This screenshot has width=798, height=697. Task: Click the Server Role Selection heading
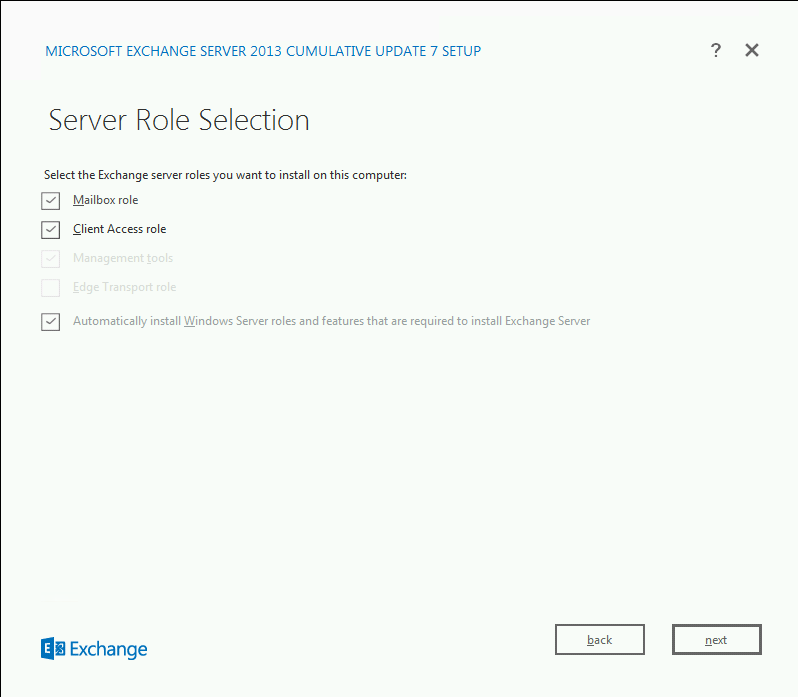(x=179, y=121)
